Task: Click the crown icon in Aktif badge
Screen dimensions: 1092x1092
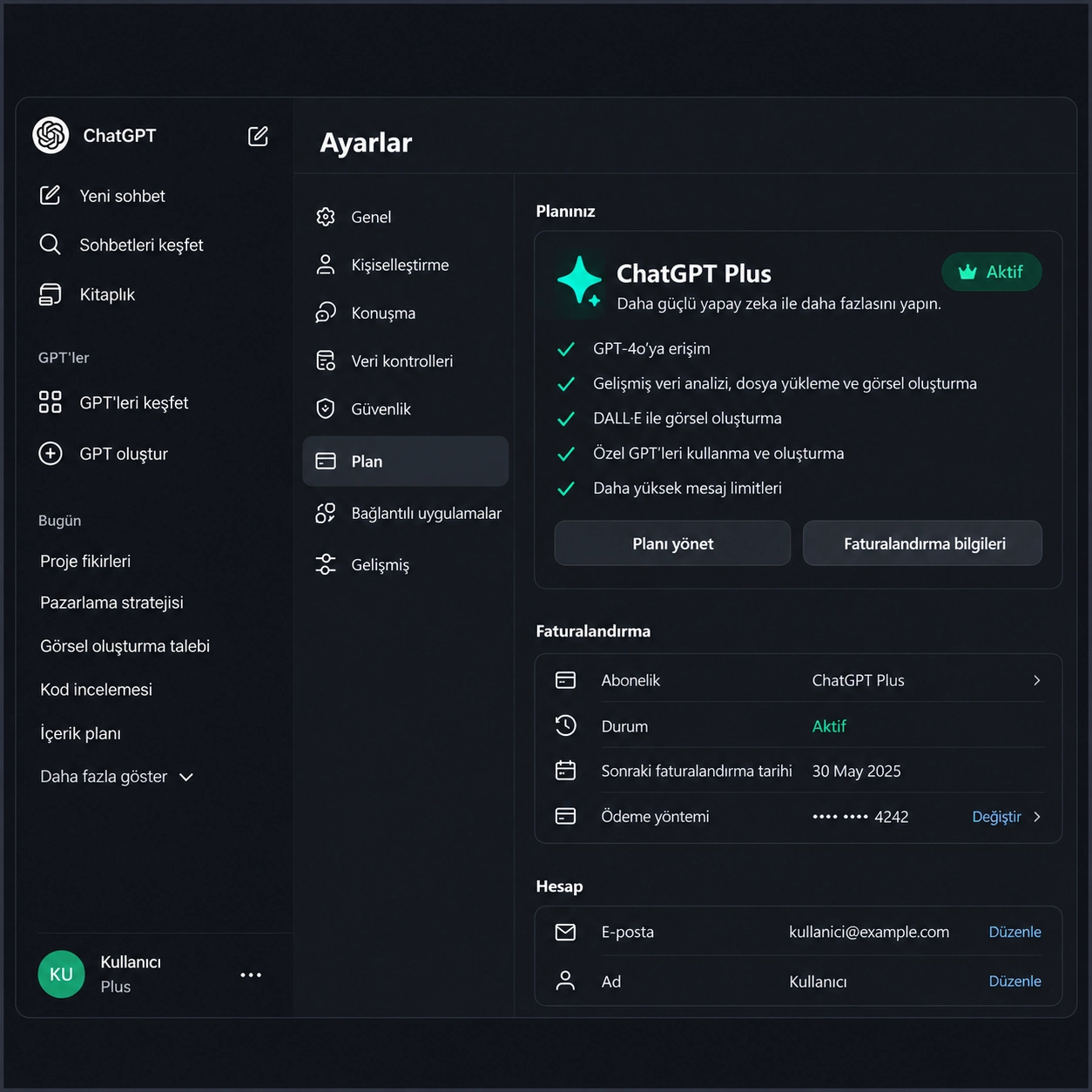Action: [967, 272]
